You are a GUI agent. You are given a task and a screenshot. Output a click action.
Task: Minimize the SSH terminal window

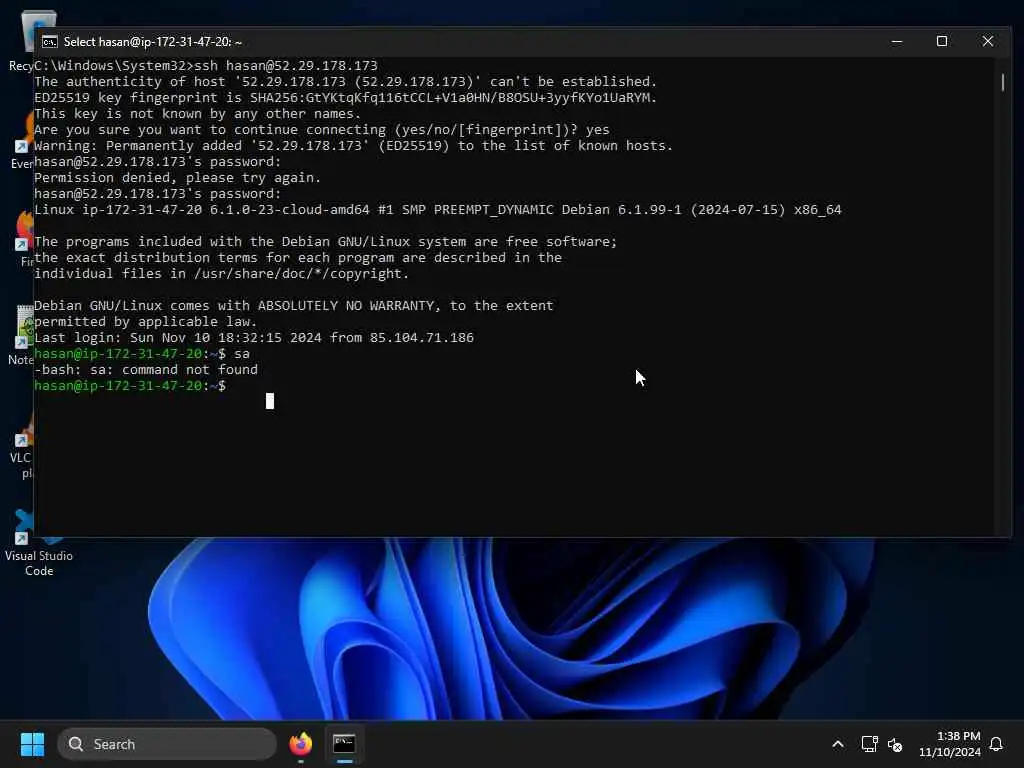pyautogui.click(x=897, y=41)
